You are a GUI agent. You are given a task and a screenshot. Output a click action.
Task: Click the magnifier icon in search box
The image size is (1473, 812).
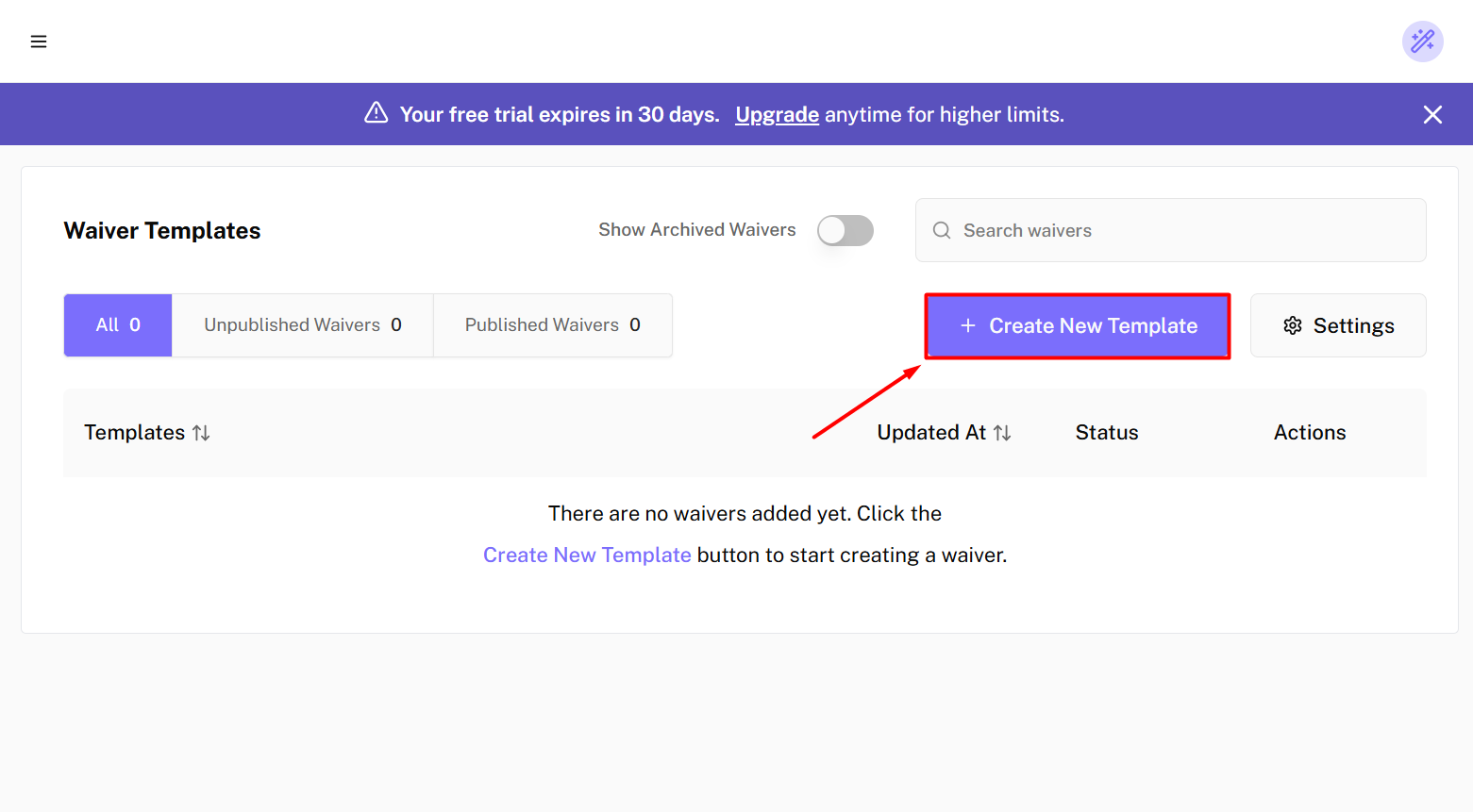pyautogui.click(x=941, y=230)
